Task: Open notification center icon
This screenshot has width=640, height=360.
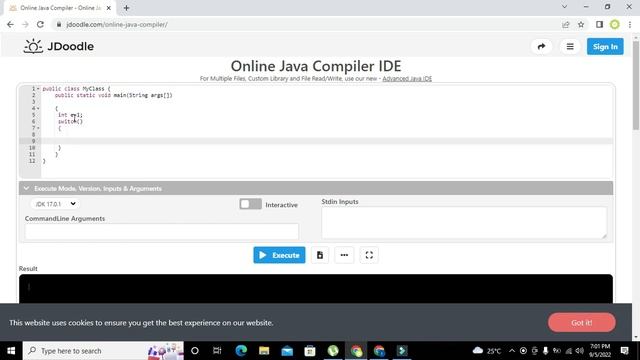Action: 624,351
